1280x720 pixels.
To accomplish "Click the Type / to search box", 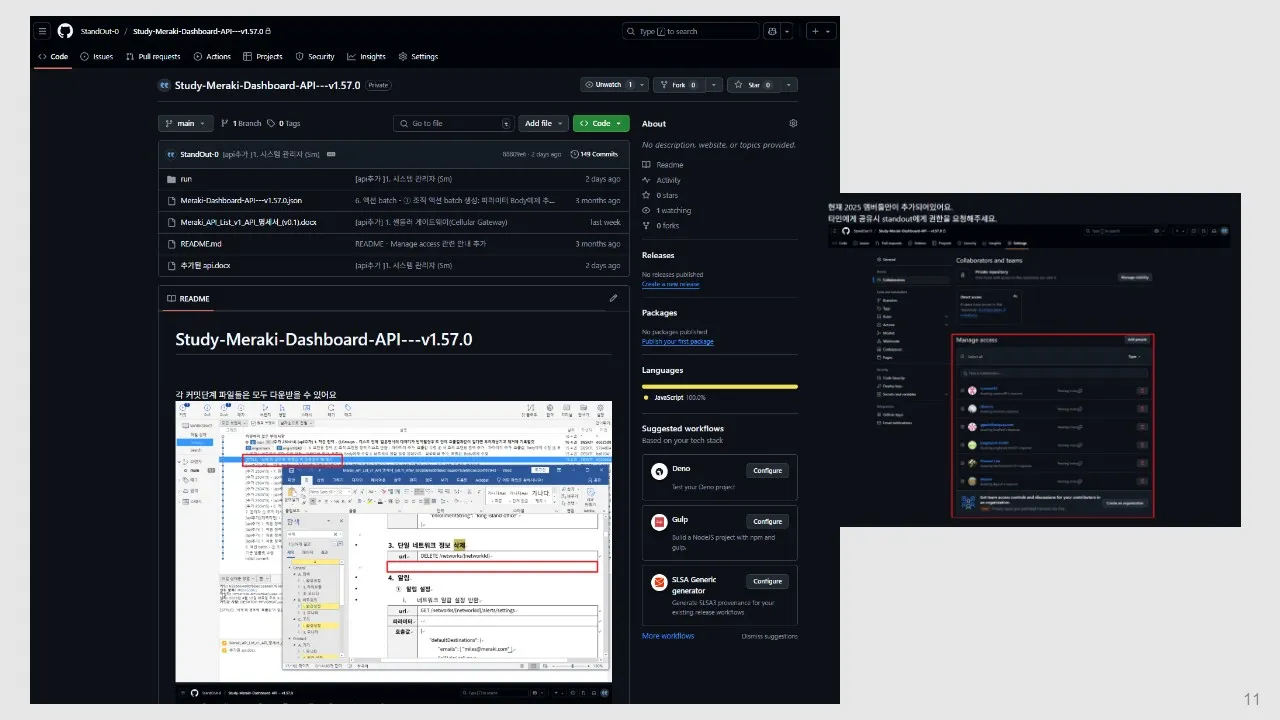I will click(x=691, y=31).
